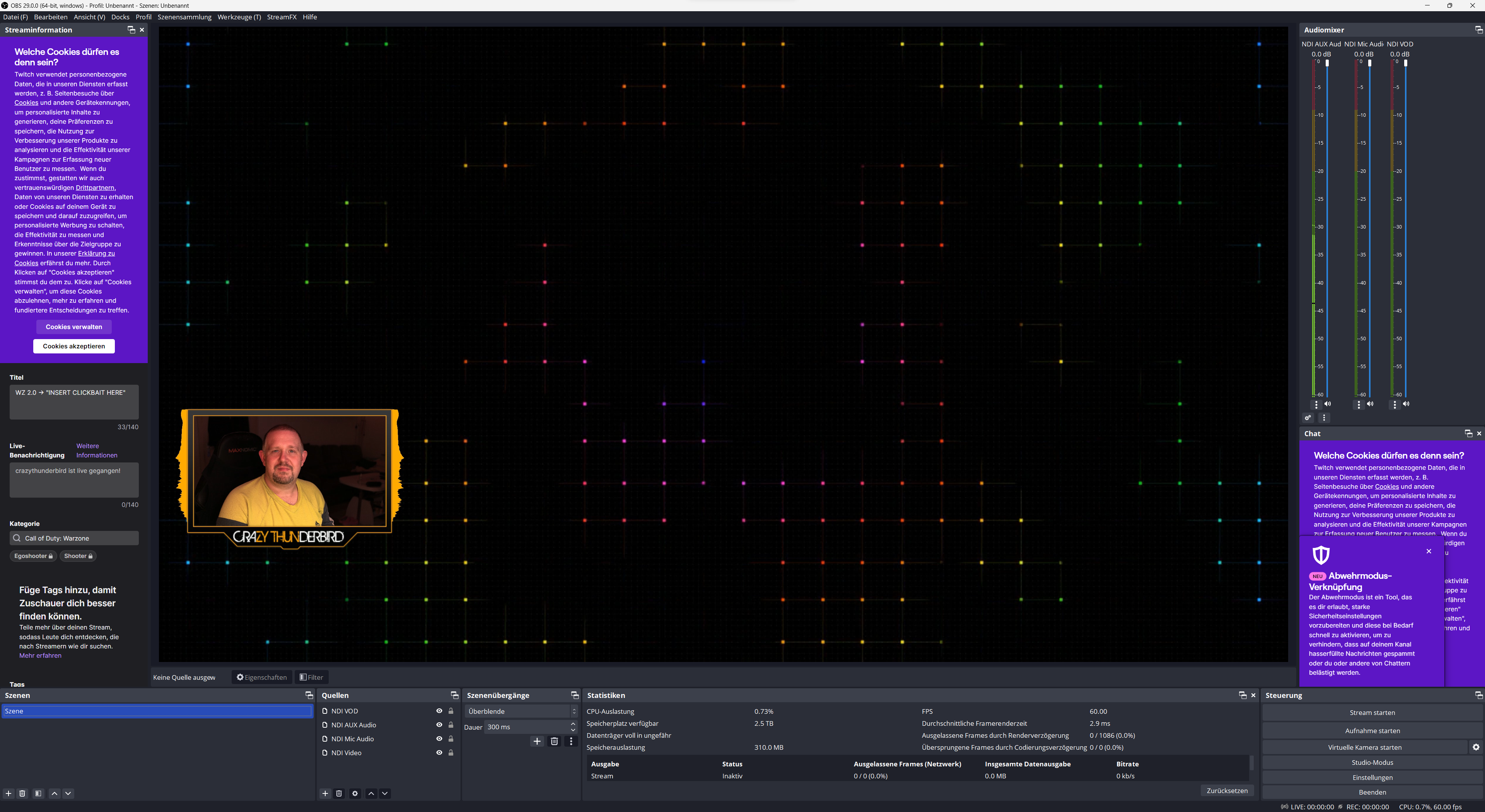Open the transition options three-dot menu
Viewport: 1485px width, 812px height.
[x=571, y=742]
